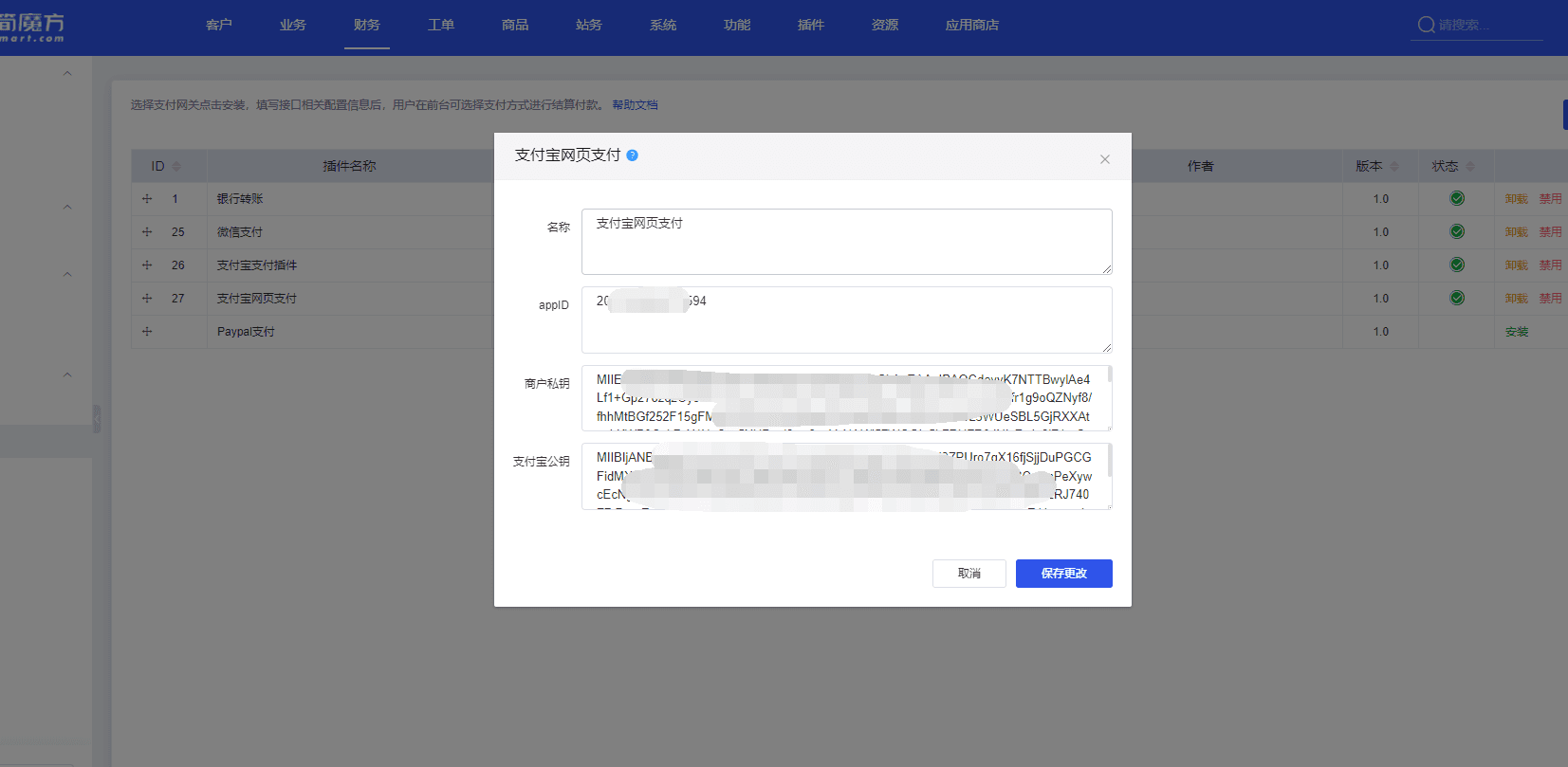Image resolution: width=1568 pixels, height=767 pixels.
Task: Click the 支付宝支付插件 plugin name
Action: pos(257,265)
